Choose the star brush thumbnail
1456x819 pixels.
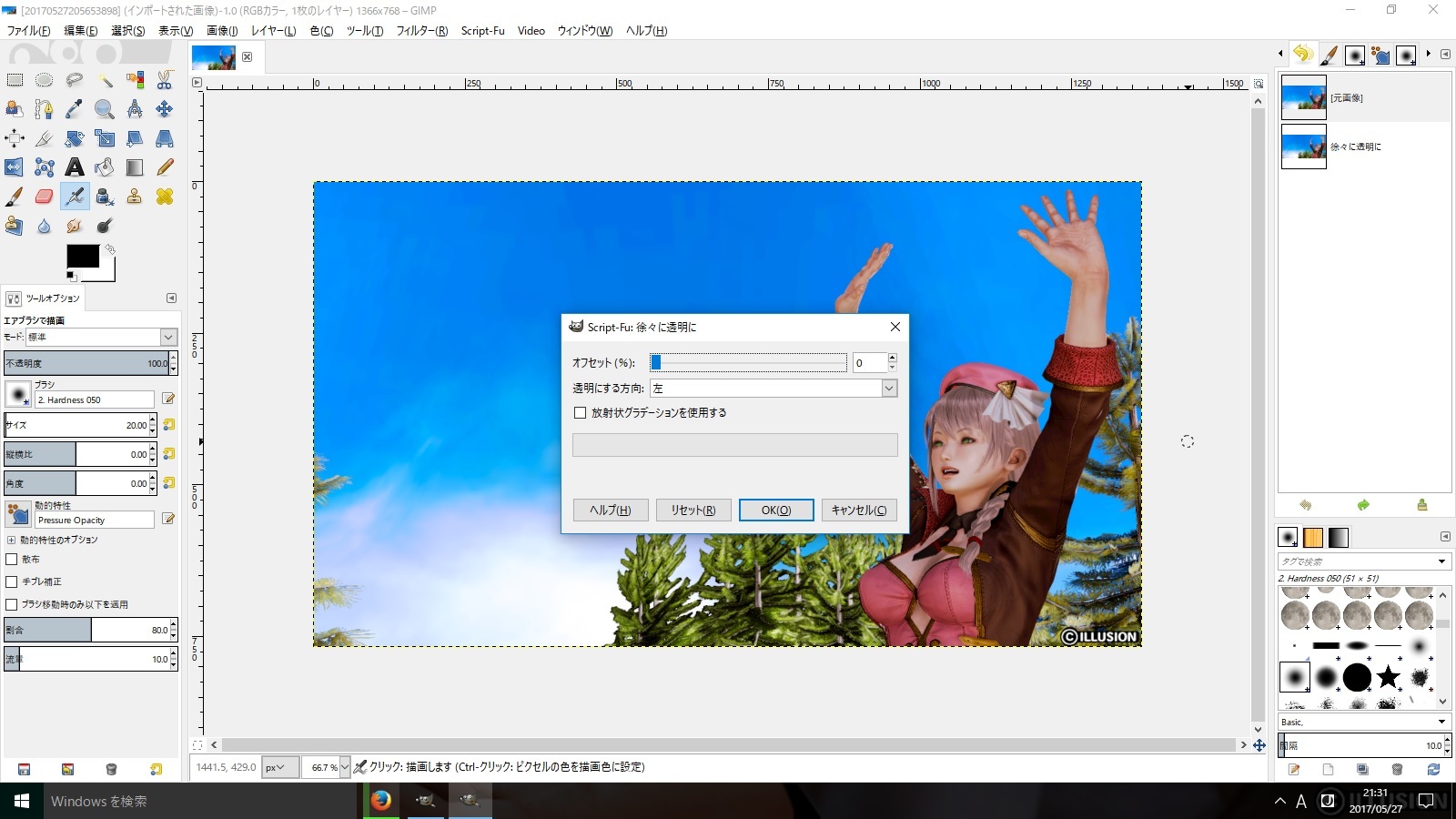[x=1389, y=677]
